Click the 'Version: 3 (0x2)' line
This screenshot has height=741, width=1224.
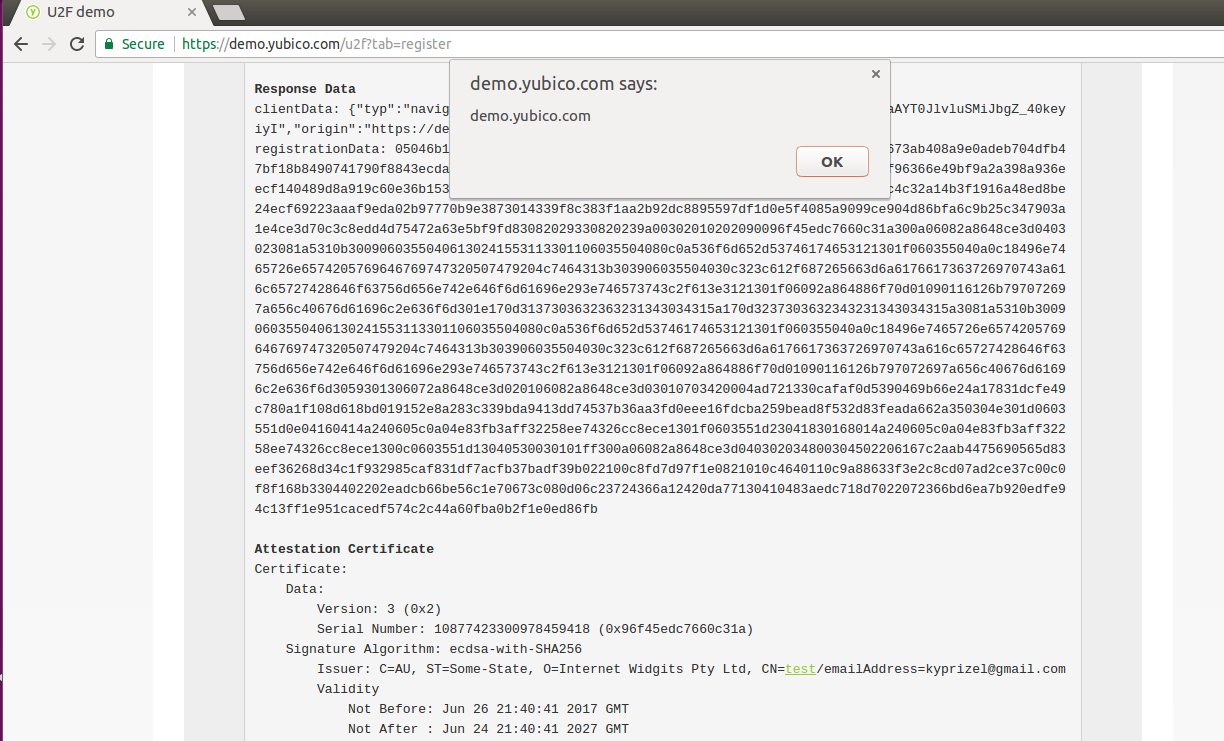tap(379, 609)
